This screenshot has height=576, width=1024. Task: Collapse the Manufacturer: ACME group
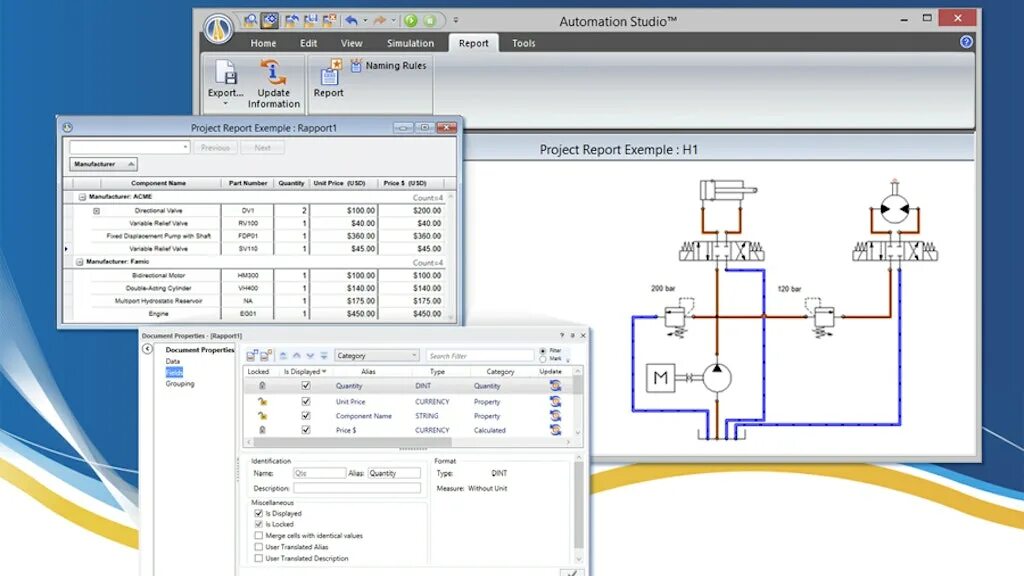click(82, 197)
